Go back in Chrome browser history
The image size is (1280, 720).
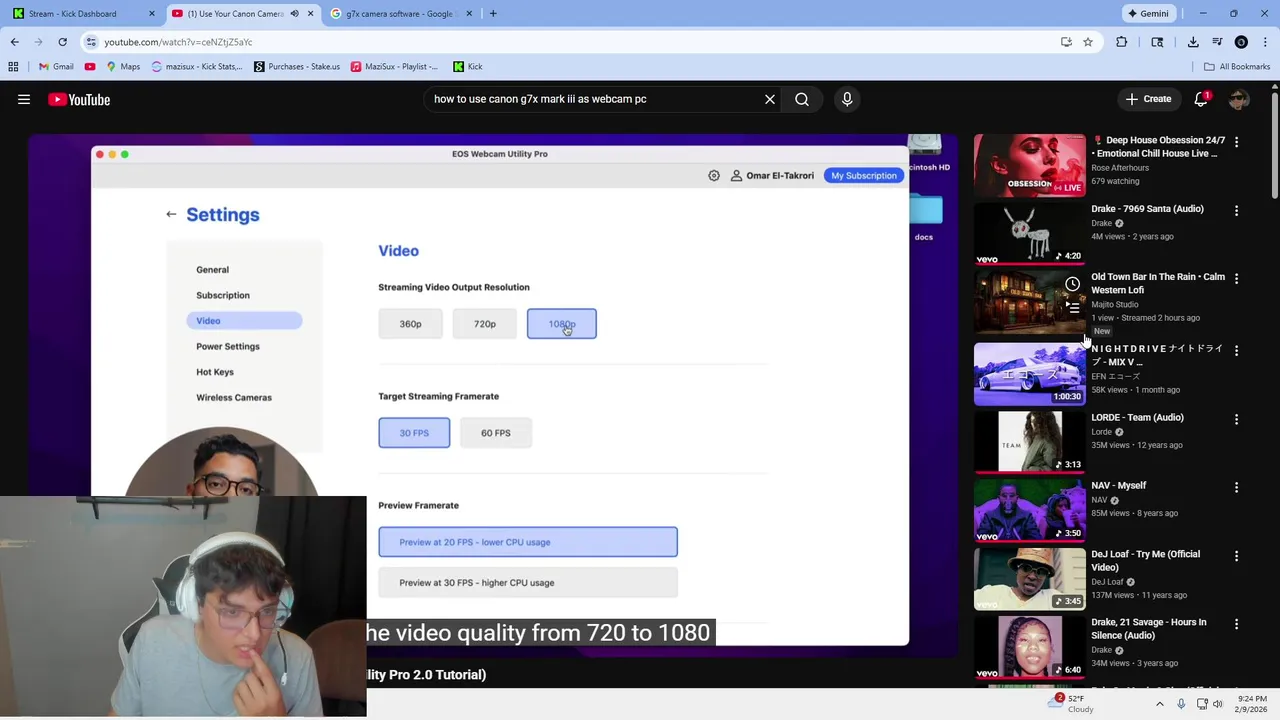15,42
